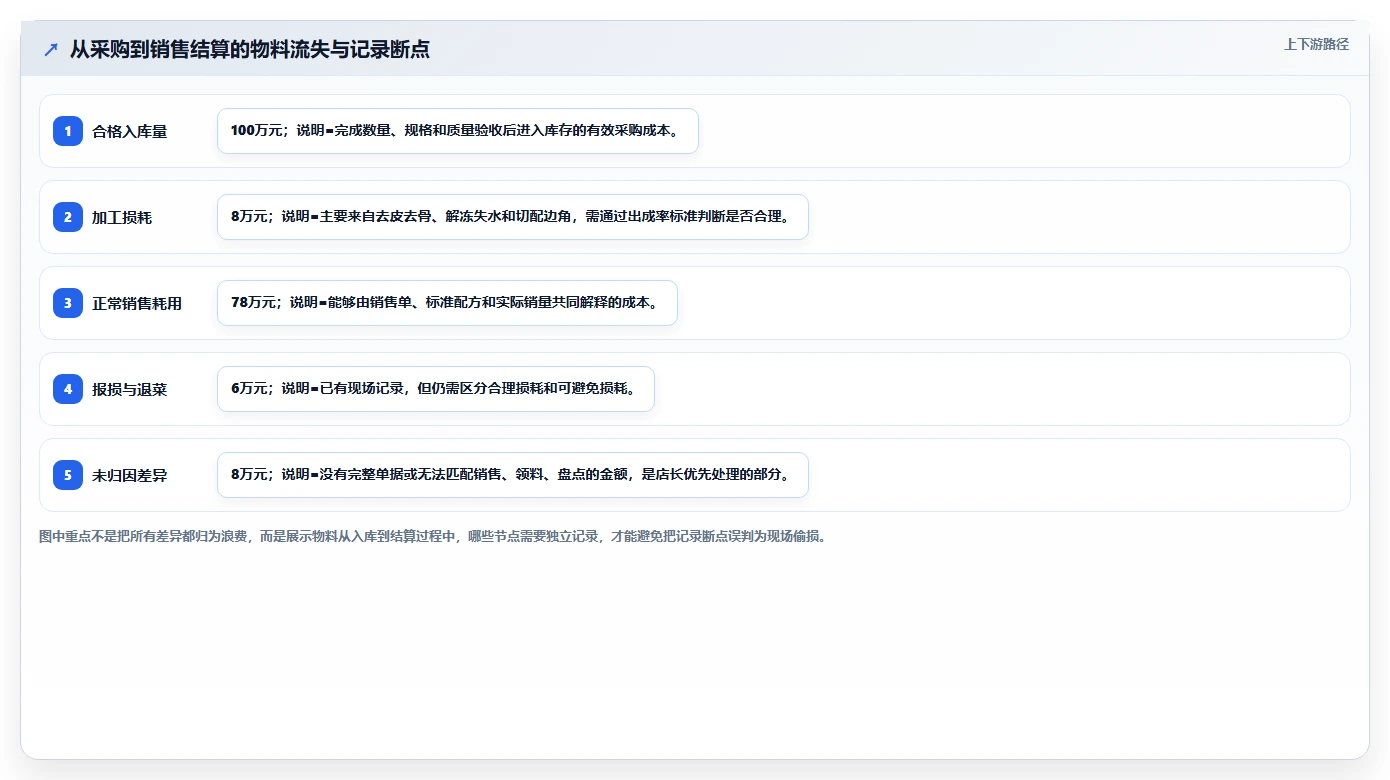Open the 78万元 description box
This screenshot has height=780, width=1390.
(447, 303)
